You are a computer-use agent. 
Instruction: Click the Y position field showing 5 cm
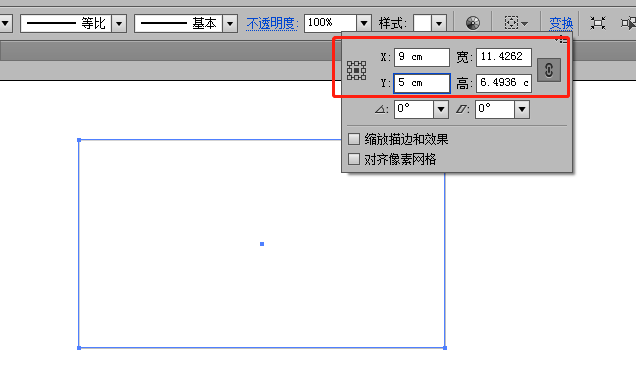(422, 83)
